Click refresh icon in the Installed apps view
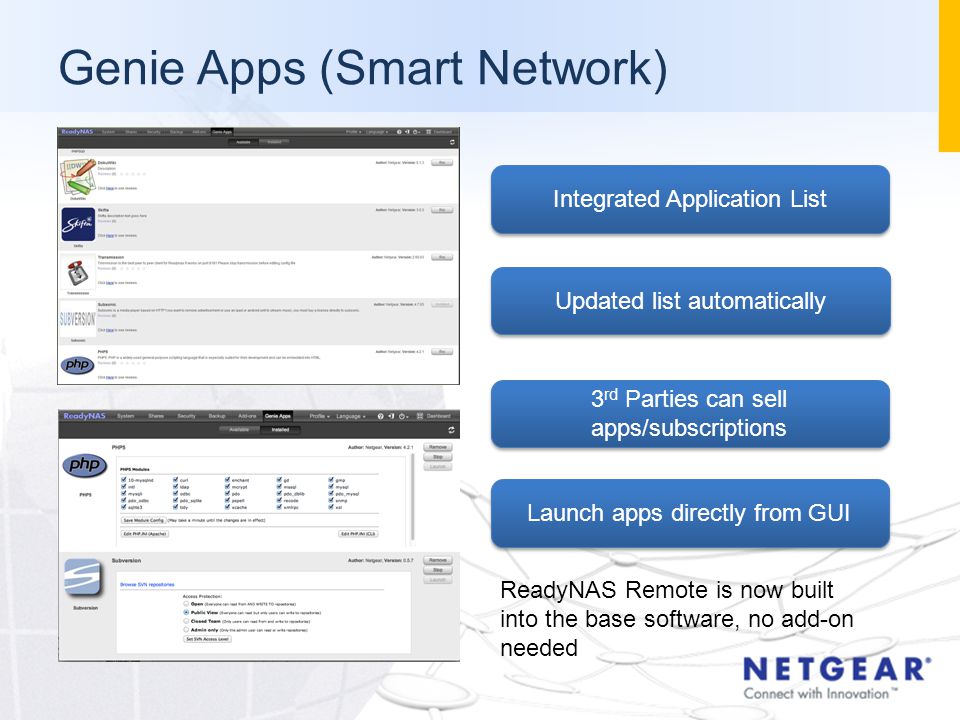The height and width of the screenshot is (720, 960). tap(451, 430)
